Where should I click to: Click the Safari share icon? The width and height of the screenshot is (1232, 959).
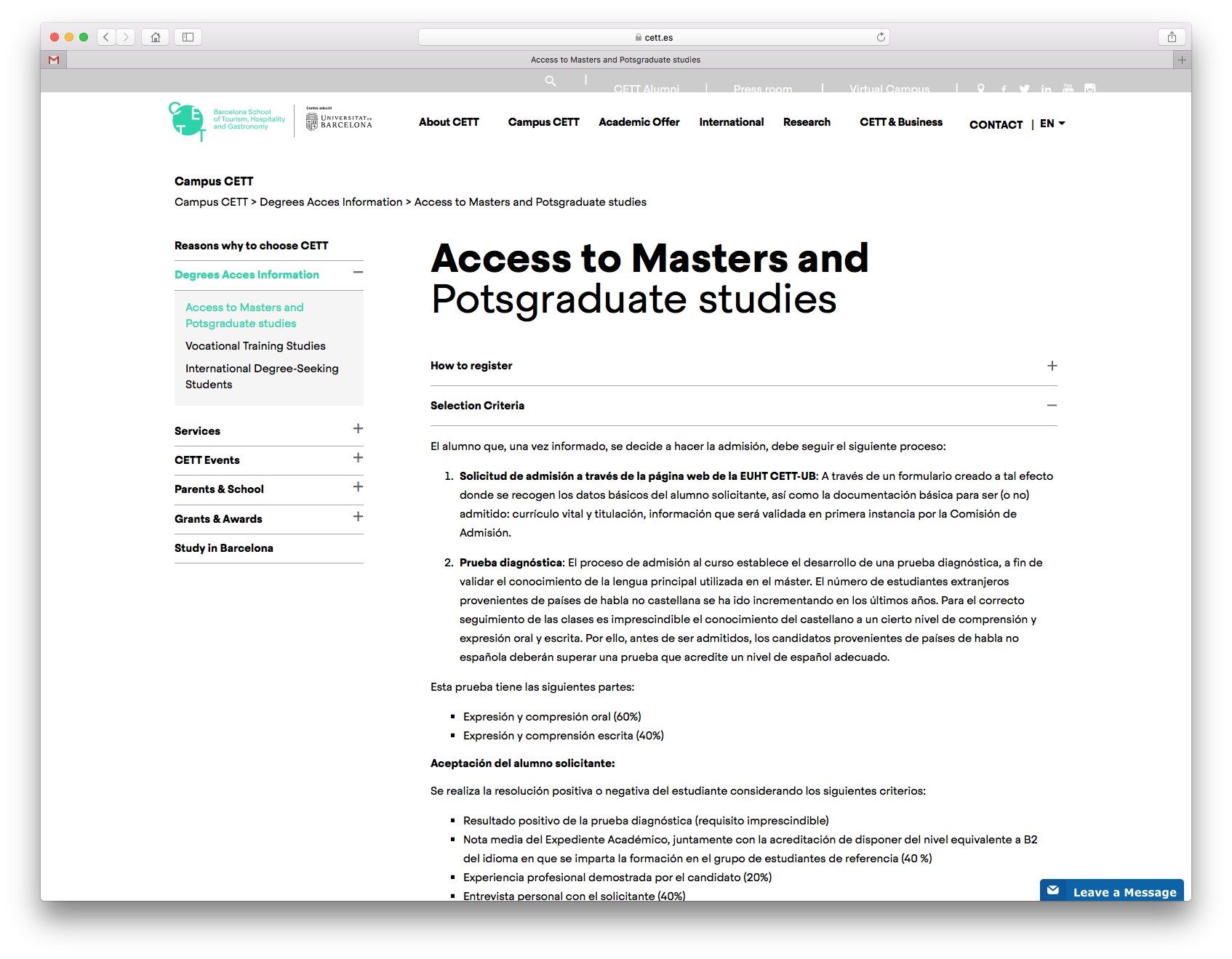pyautogui.click(x=1172, y=37)
